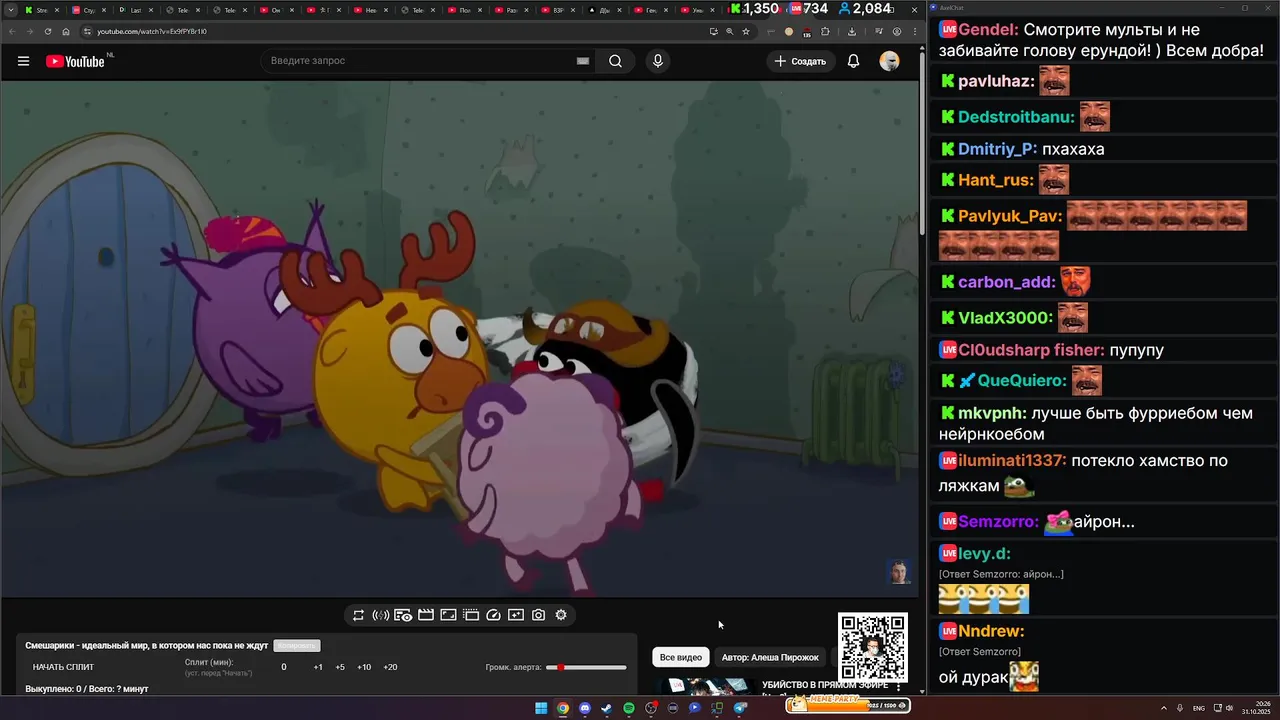Add +5 minutes to split

(340, 667)
